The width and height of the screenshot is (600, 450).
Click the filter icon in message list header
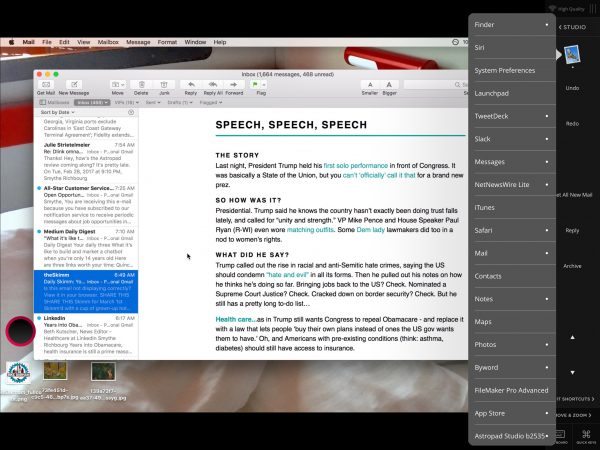[x=131, y=112]
